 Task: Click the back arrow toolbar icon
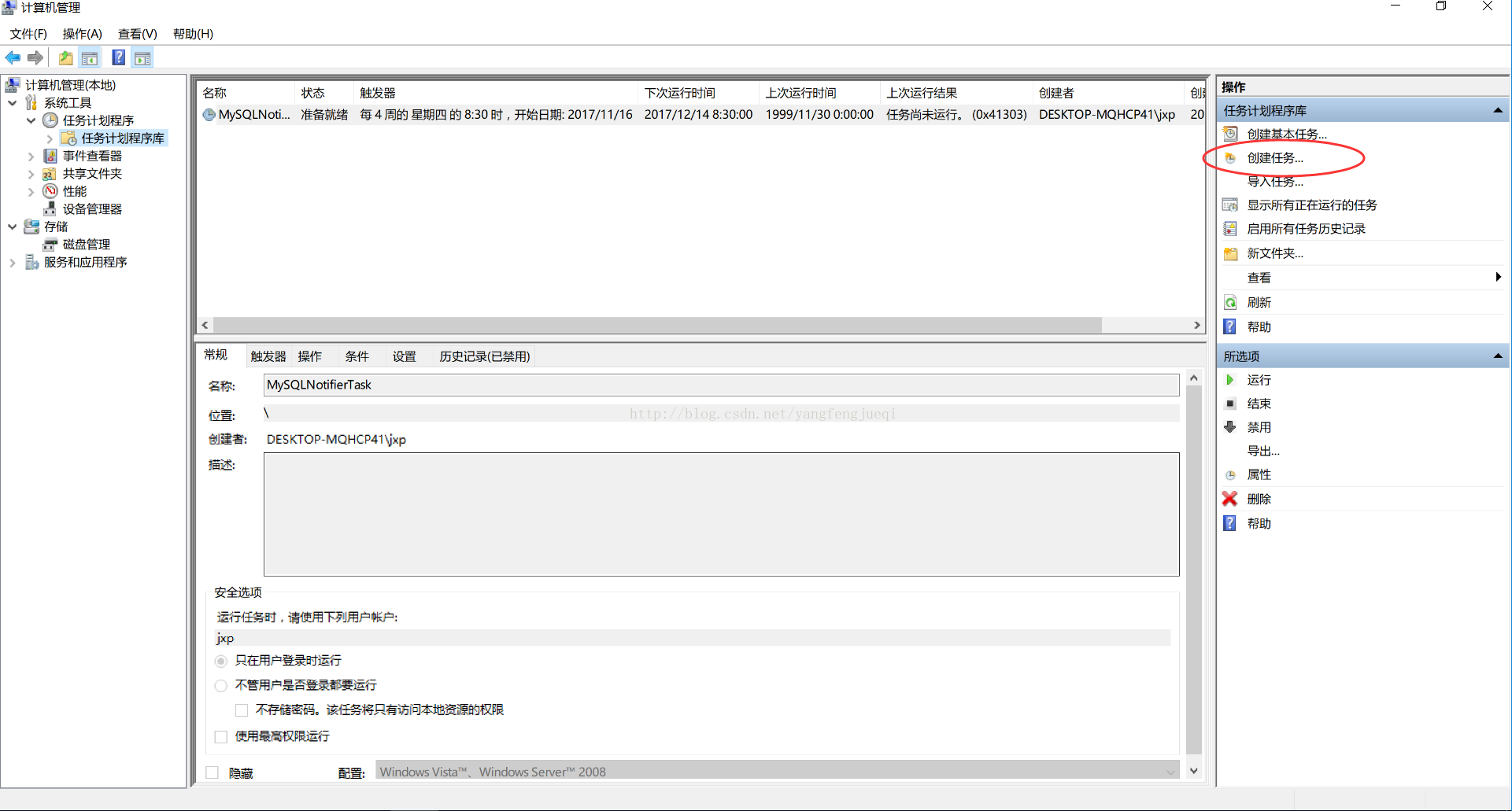point(13,57)
